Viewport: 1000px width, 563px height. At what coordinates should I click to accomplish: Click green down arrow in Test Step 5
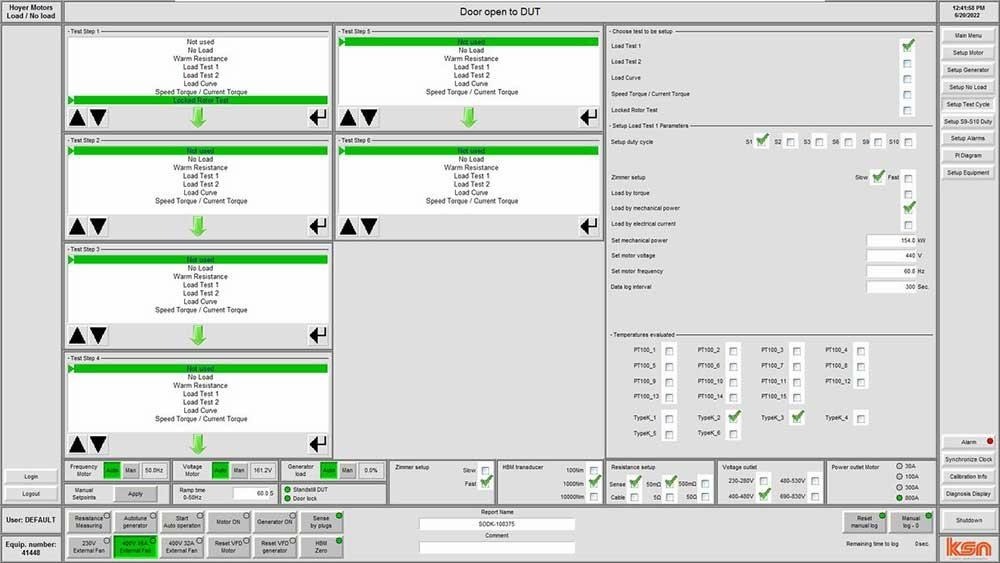pyautogui.click(x=469, y=117)
